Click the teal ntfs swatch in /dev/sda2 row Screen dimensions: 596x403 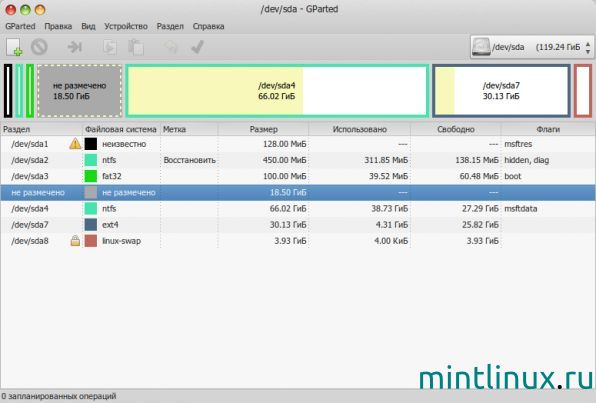(x=90, y=160)
